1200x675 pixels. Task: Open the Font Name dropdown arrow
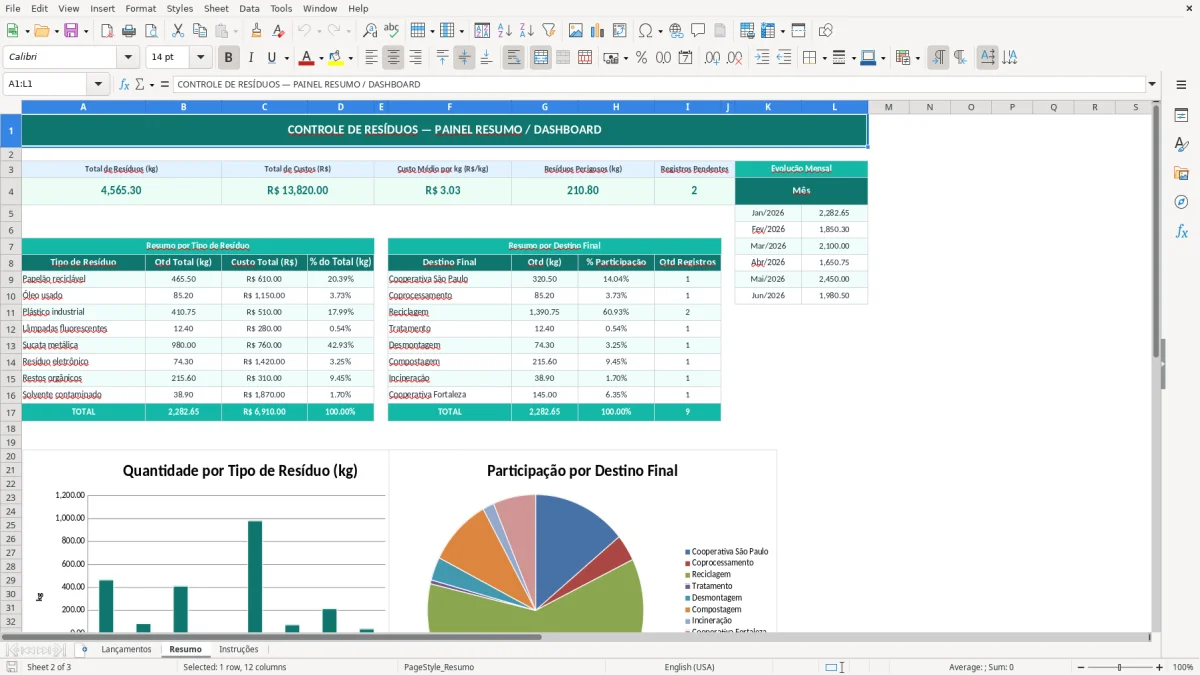tap(127, 58)
